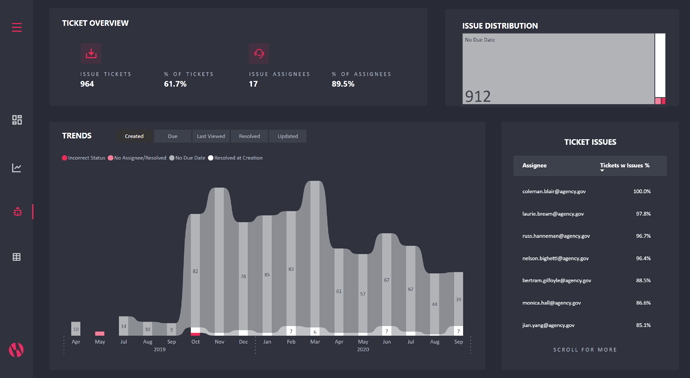Screen dimensions: 690x378
Task: Click the Scroll For More text
Action: click(585, 350)
